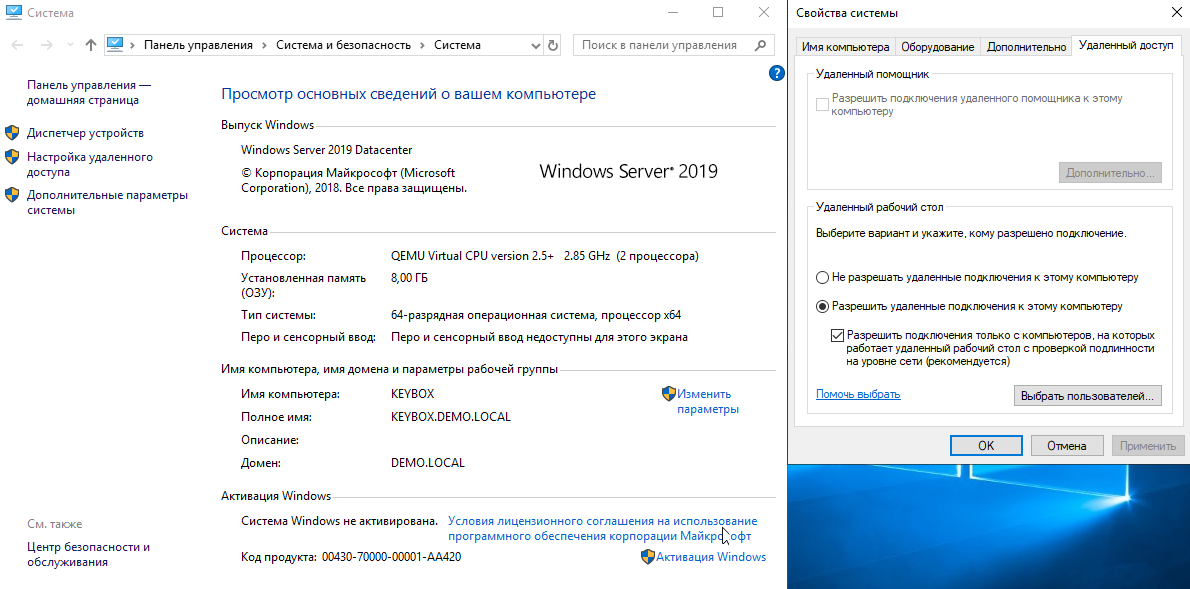
Task: Click the computer icon in the address bar
Action: coord(115,45)
